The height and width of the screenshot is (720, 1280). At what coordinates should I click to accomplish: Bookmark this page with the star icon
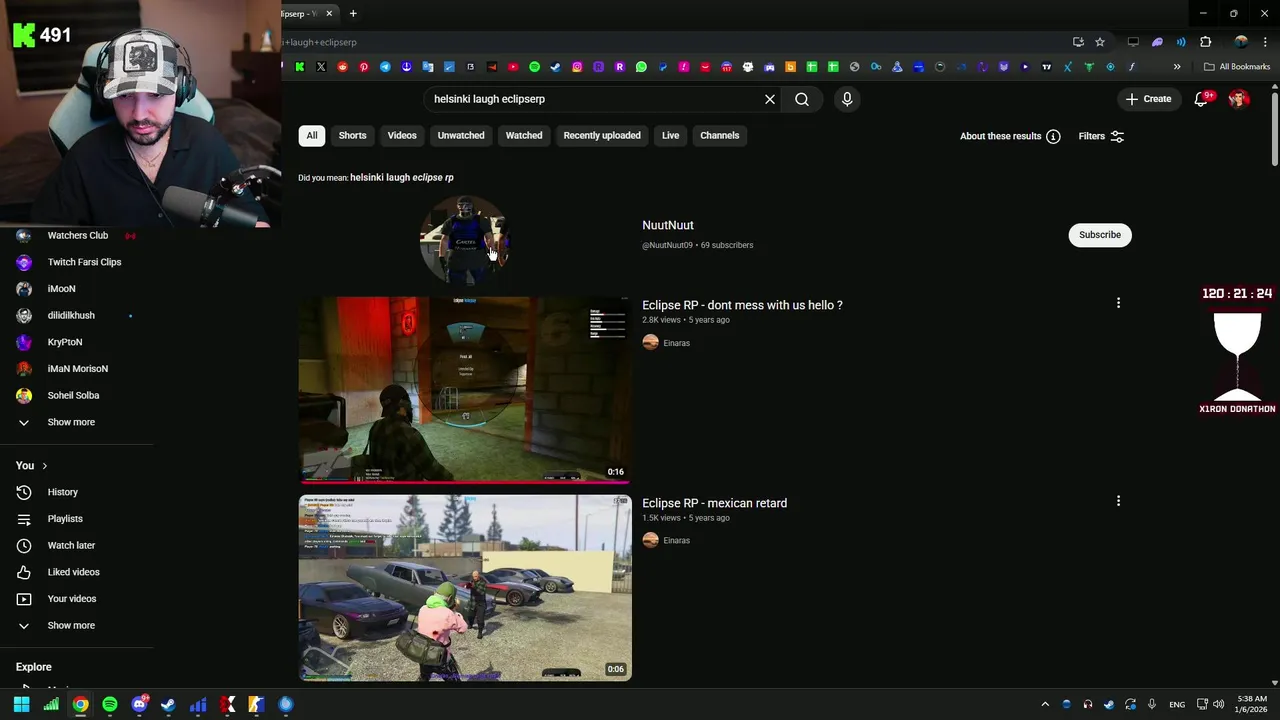pos(1100,42)
